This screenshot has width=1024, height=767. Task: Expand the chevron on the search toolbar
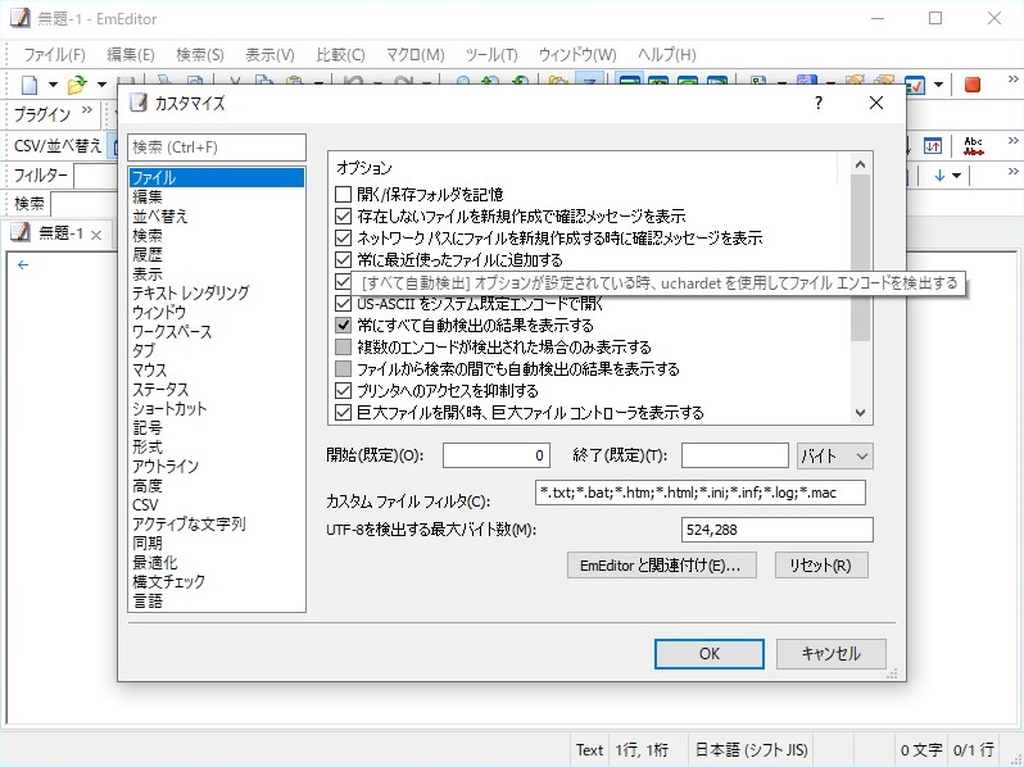click(1013, 172)
